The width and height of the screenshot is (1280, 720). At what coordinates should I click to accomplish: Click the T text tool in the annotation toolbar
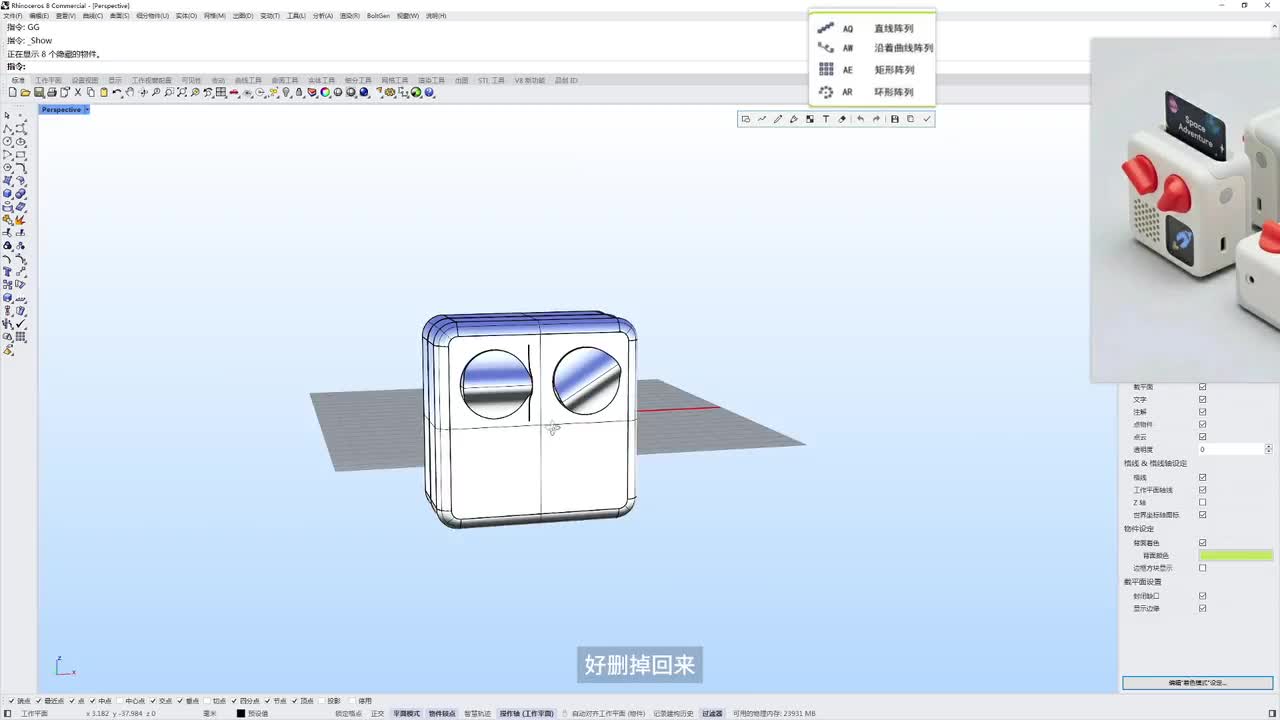[826, 119]
